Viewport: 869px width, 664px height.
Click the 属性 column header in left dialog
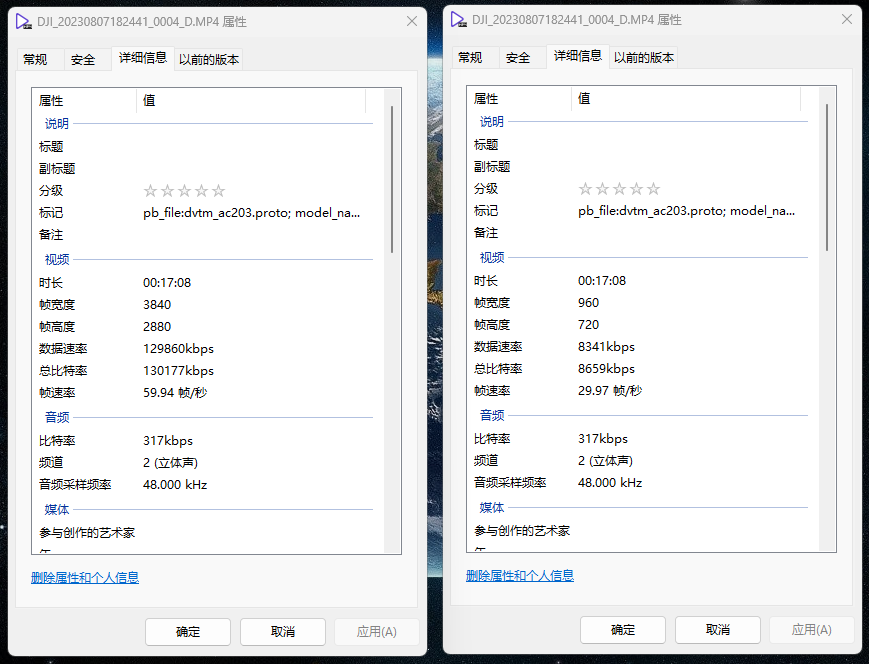pyautogui.click(x=85, y=100)
